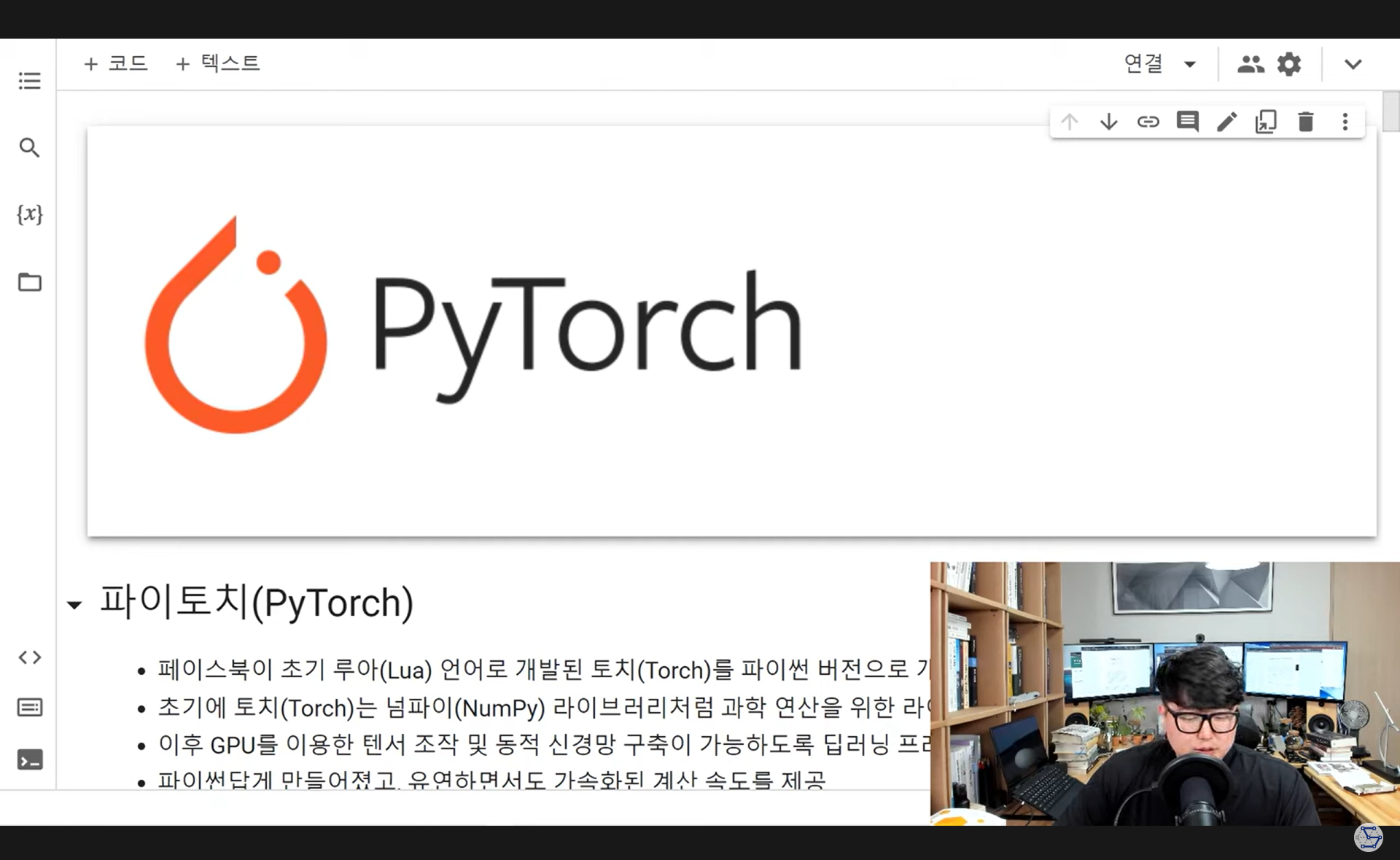This screenshot has width=1400, height=860.
Task: Move cell down with arrow icon
Action: coord(1108,122)
